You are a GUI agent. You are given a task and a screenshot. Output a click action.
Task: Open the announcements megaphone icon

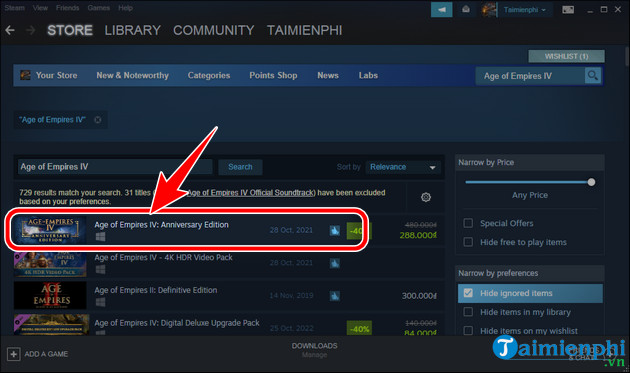442,10
